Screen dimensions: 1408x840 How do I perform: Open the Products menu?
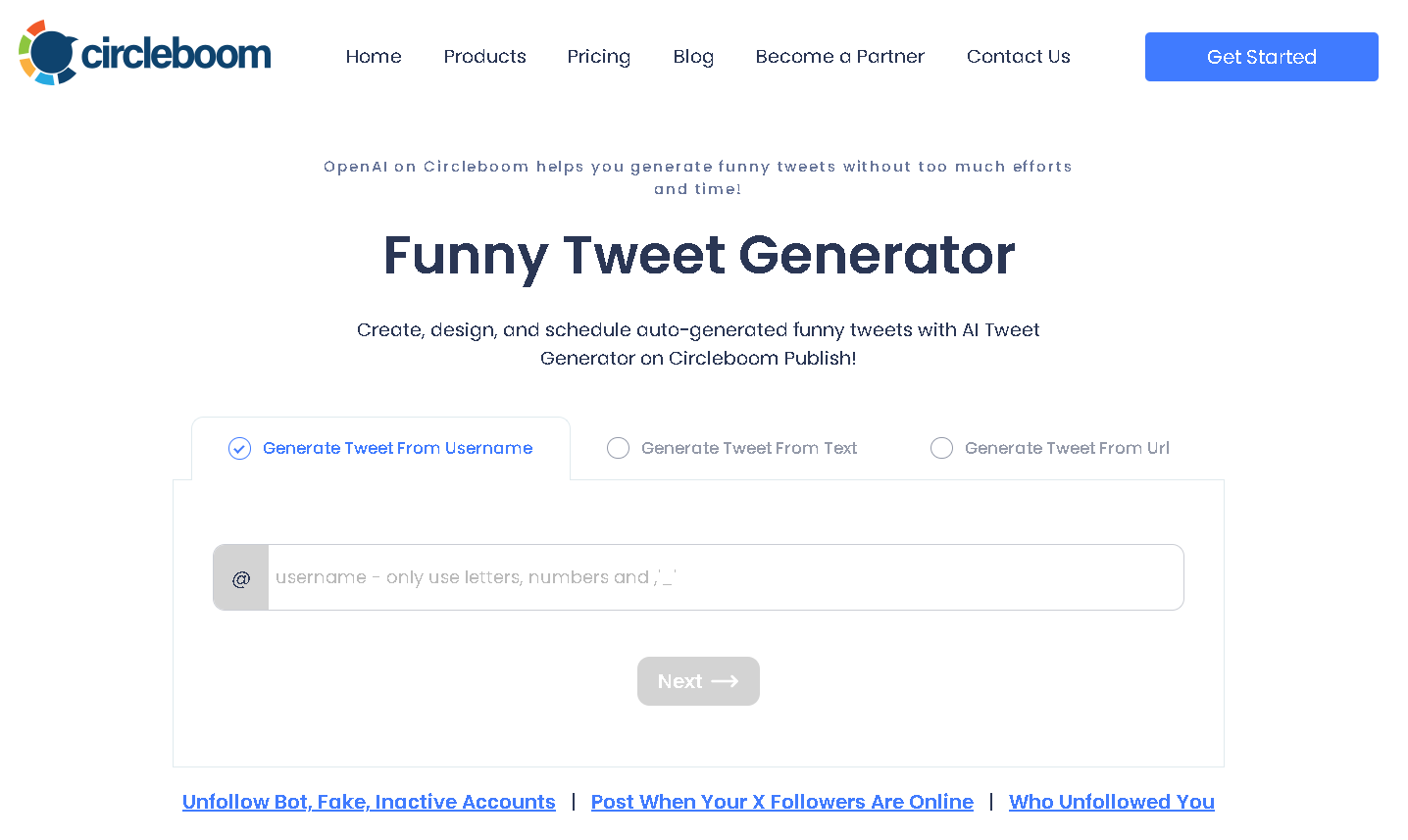(484, 57)
